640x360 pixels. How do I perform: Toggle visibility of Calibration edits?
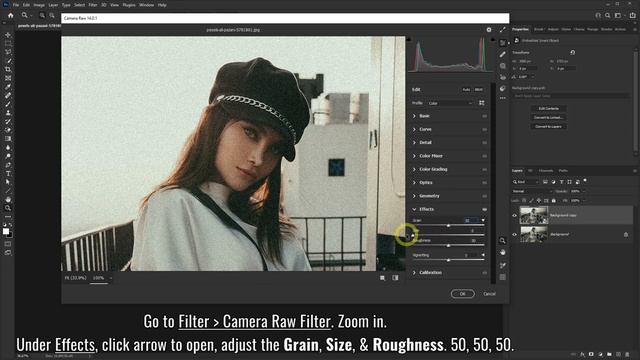484,273
